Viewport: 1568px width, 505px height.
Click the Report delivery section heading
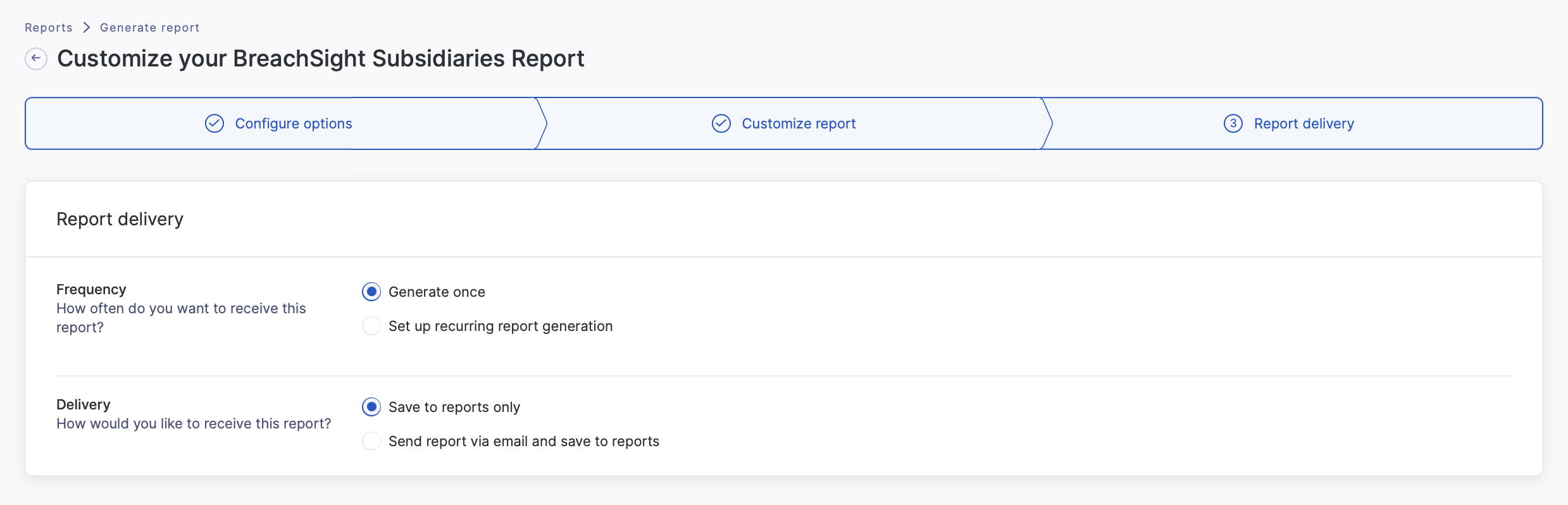(x=120, y=219)
